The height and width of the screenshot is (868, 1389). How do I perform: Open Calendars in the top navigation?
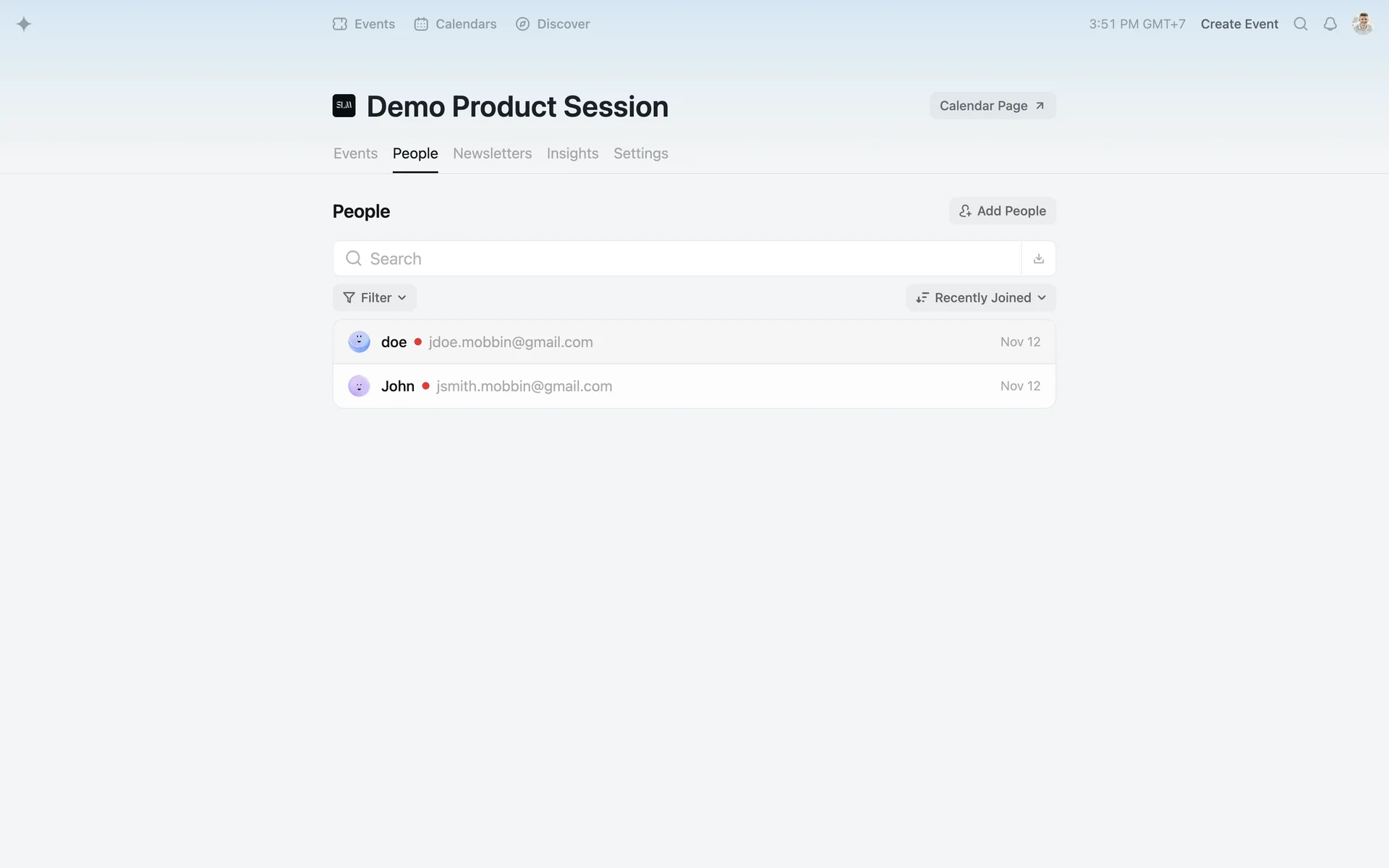pyautogui.click(x=455, y=24)
